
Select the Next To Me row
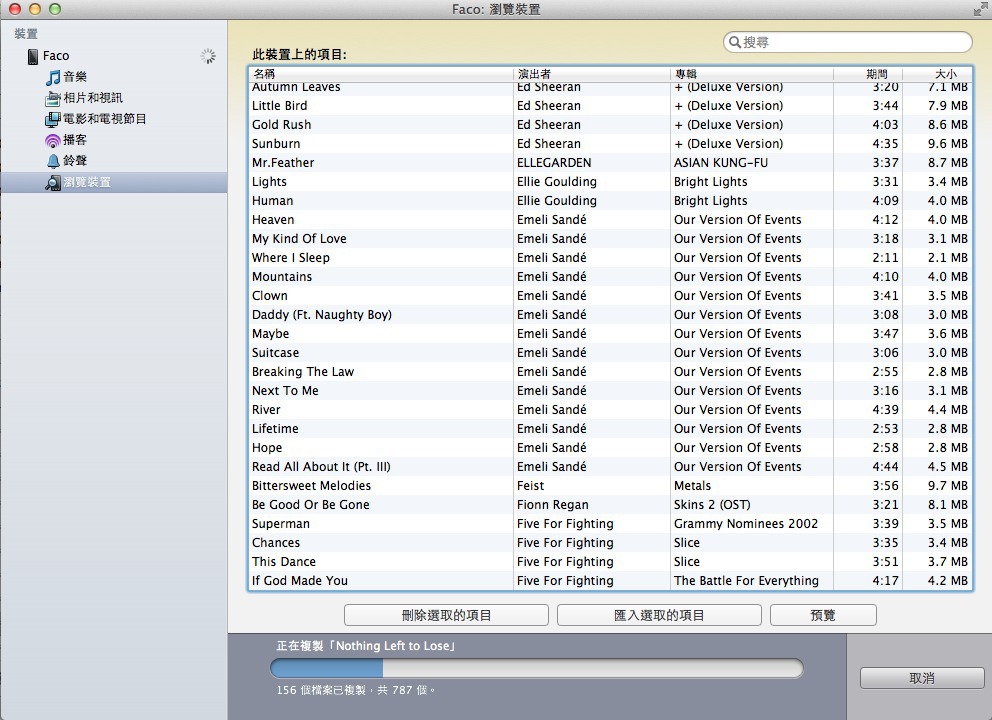(611, 390)
